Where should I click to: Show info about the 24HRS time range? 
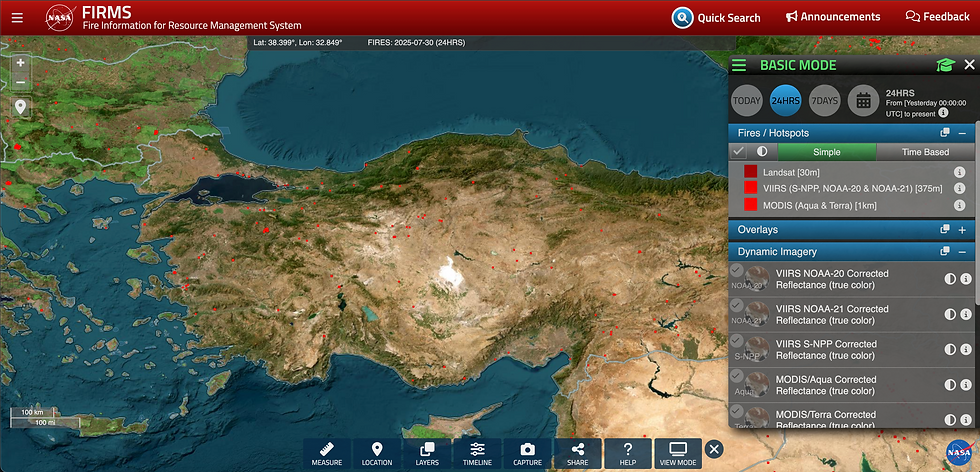944,113
